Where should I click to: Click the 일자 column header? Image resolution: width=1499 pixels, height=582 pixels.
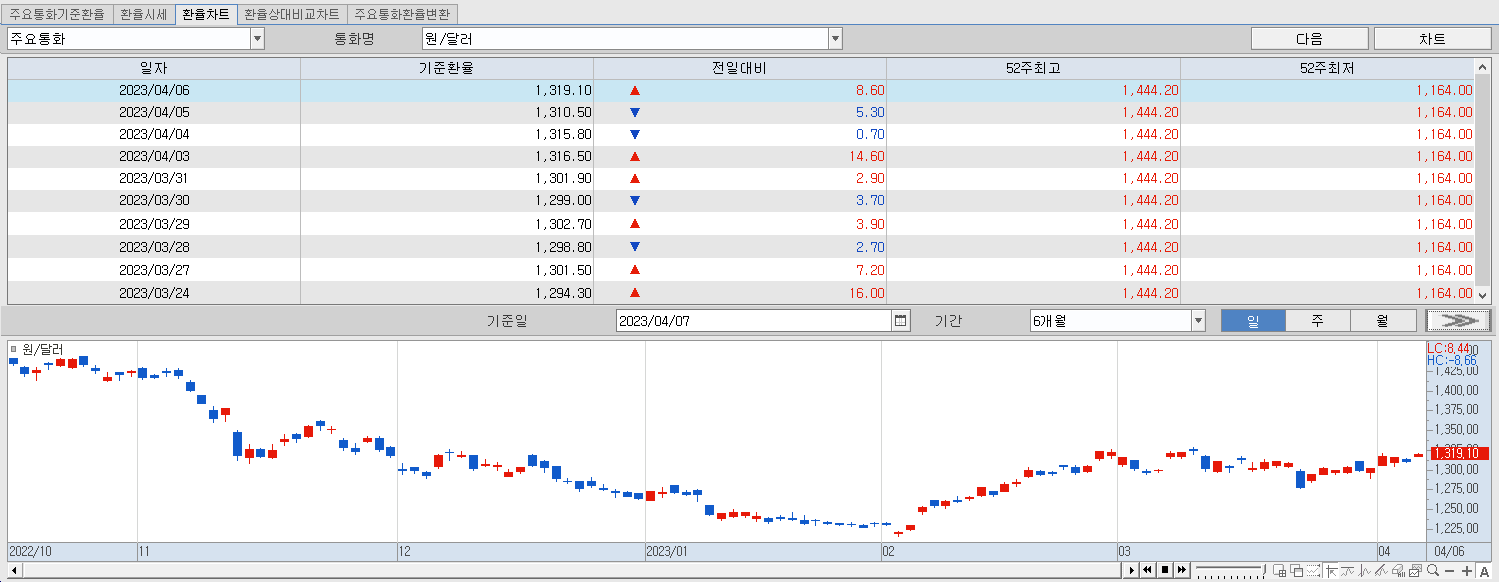[154, 68]
